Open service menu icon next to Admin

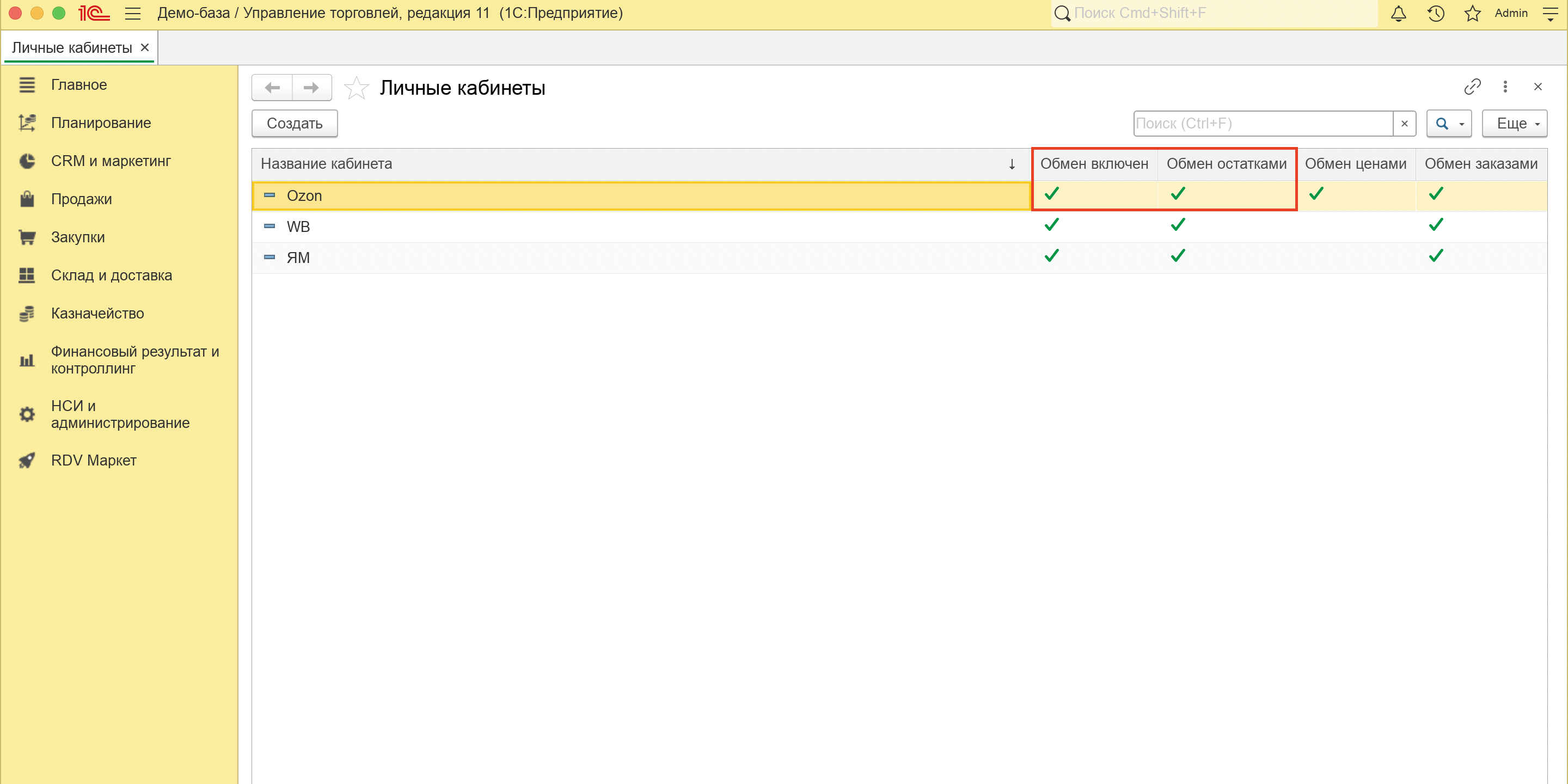[x=1551, y=14]
